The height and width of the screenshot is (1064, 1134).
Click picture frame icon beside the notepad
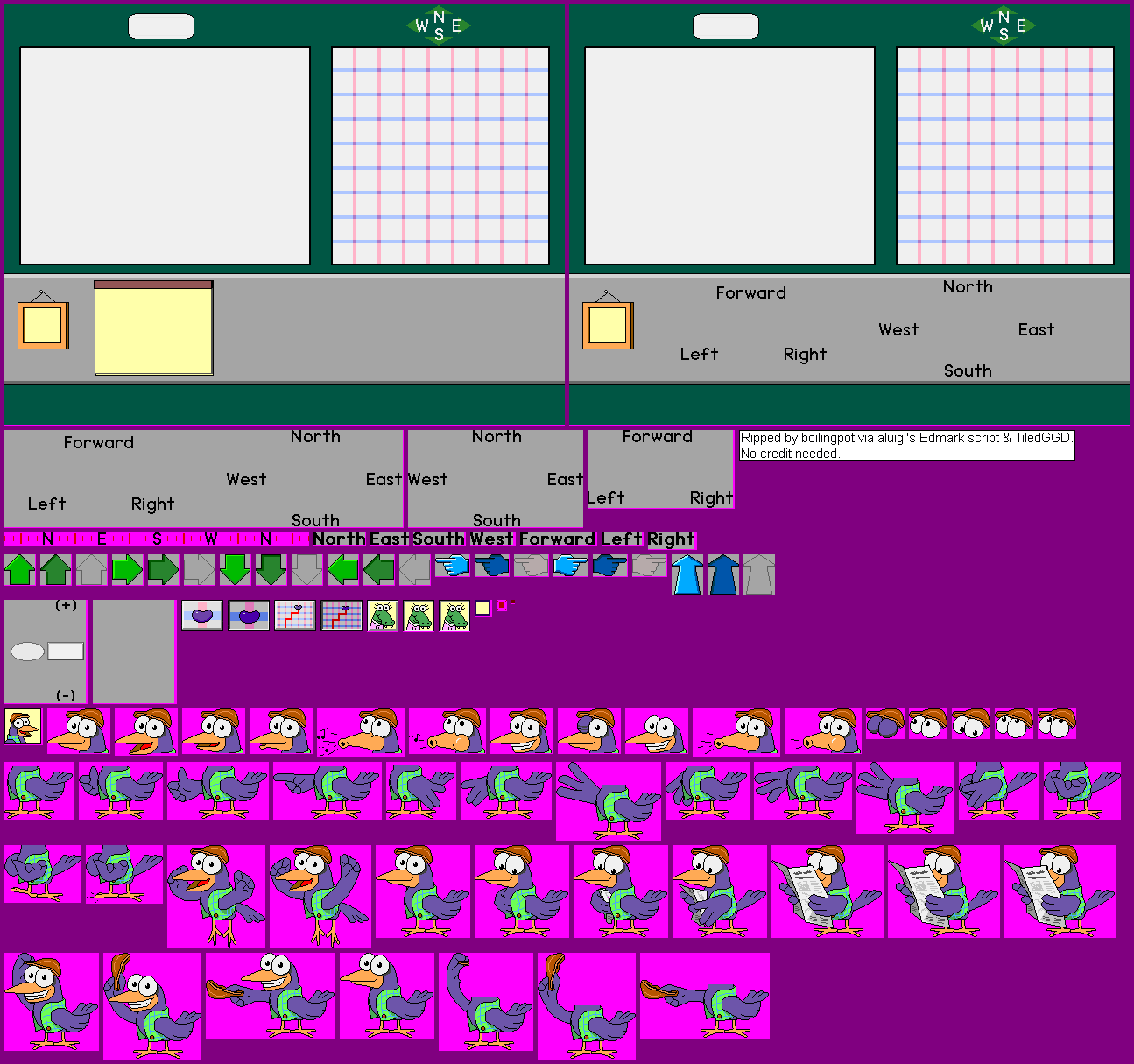[x=43, y=321]
